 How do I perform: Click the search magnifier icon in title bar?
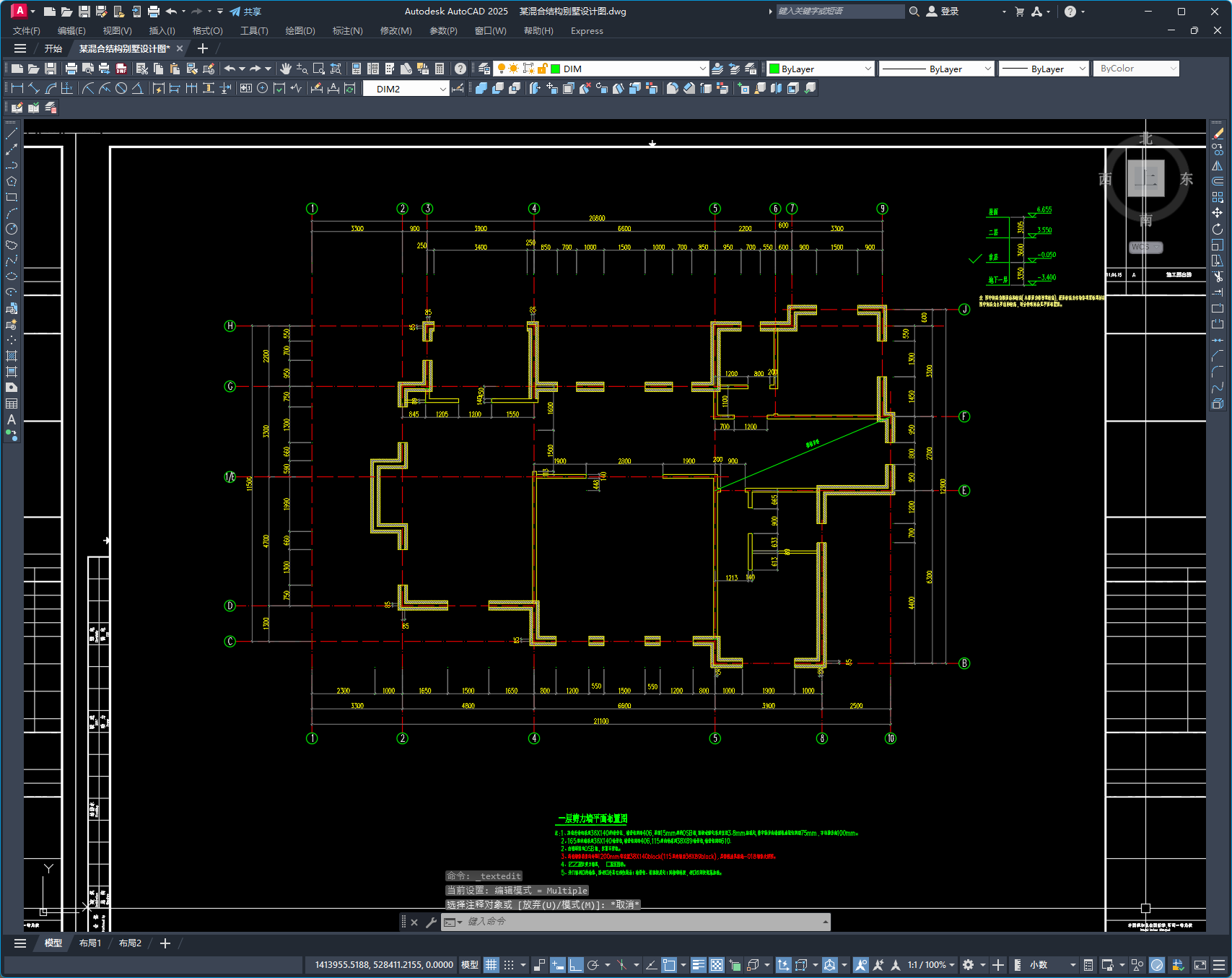tap(914, 12)
